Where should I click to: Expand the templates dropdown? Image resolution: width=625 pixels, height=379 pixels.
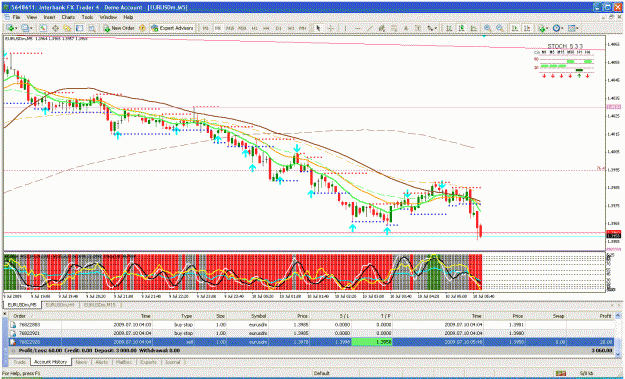click(x=578, y=28)
